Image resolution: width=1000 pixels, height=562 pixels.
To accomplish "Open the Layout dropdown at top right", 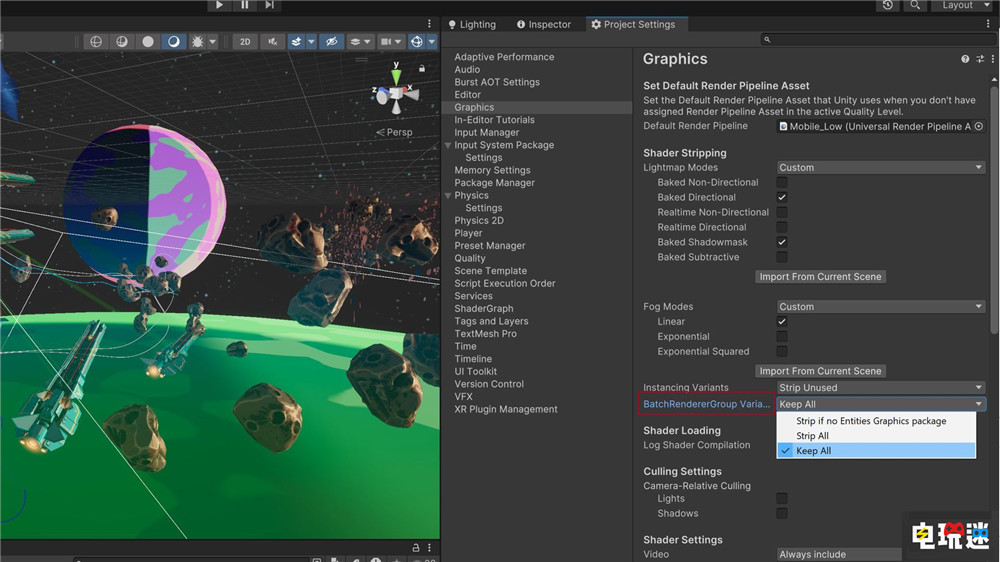I will (962, 5).
